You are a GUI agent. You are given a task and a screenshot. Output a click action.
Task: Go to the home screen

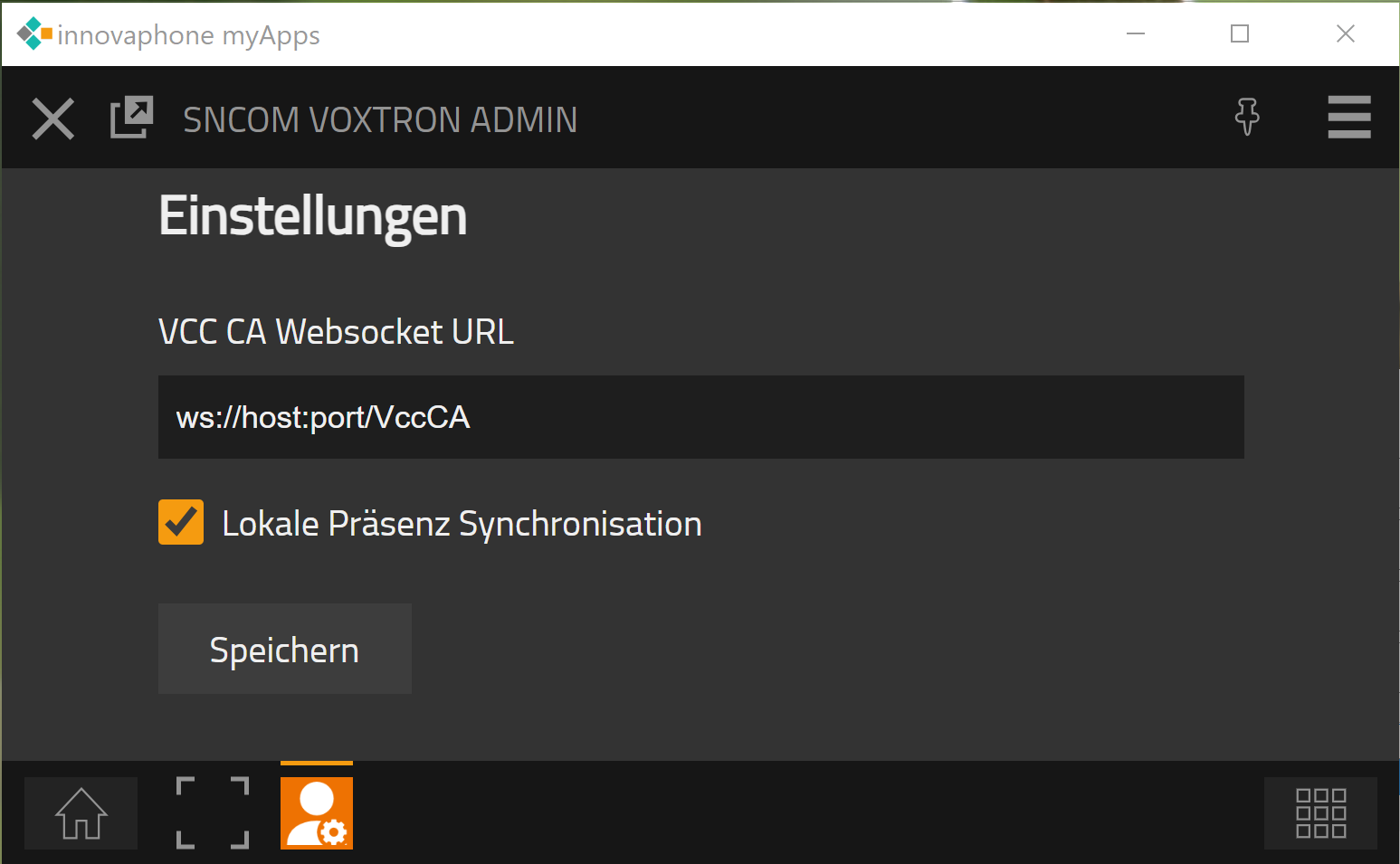(81, 813)
